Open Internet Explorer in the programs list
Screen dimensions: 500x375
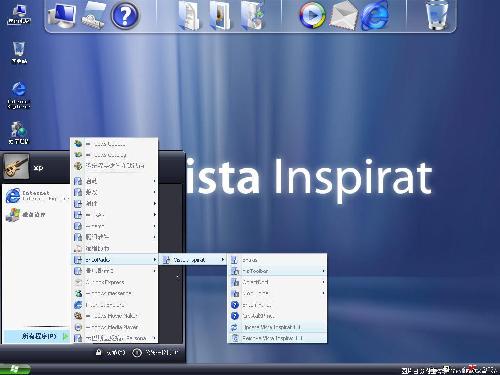pyautogui.click(x=115, y=305)
